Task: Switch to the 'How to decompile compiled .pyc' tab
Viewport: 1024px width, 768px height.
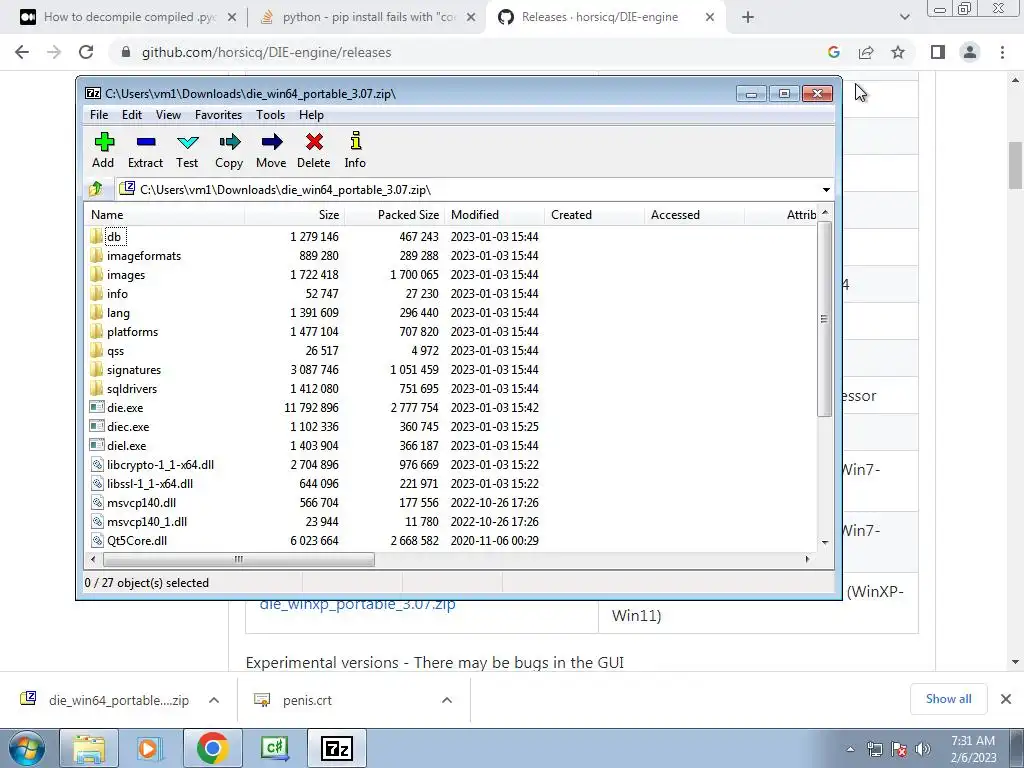Action: (130, 17)
